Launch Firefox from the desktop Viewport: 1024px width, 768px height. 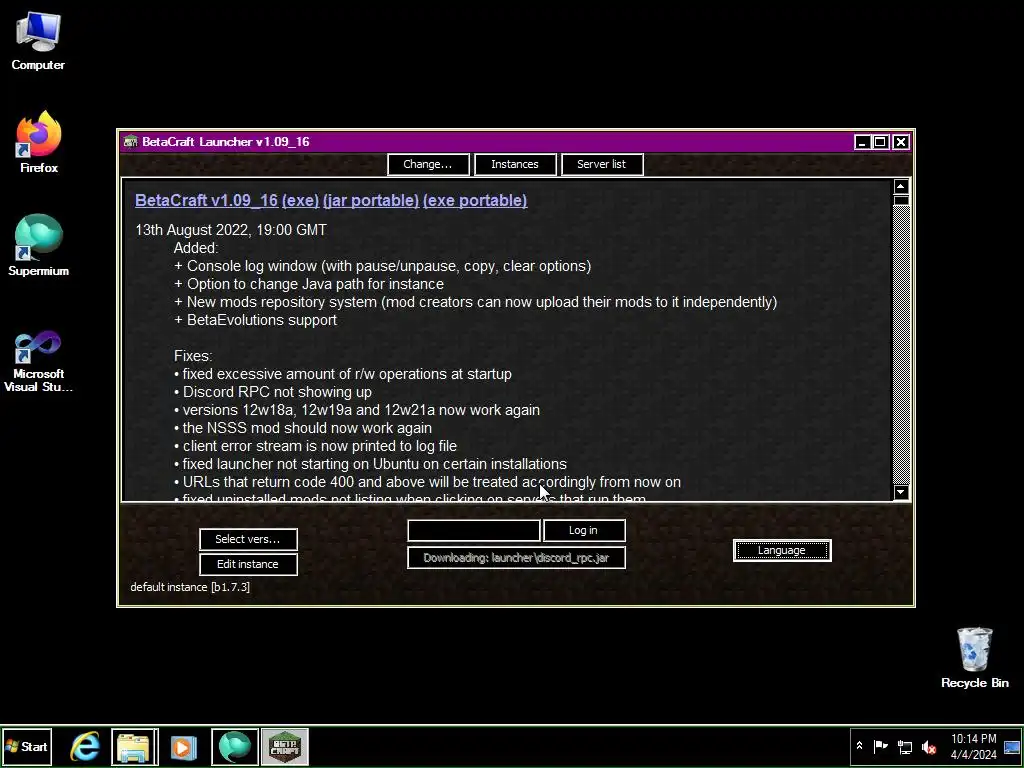pos(39,142)
